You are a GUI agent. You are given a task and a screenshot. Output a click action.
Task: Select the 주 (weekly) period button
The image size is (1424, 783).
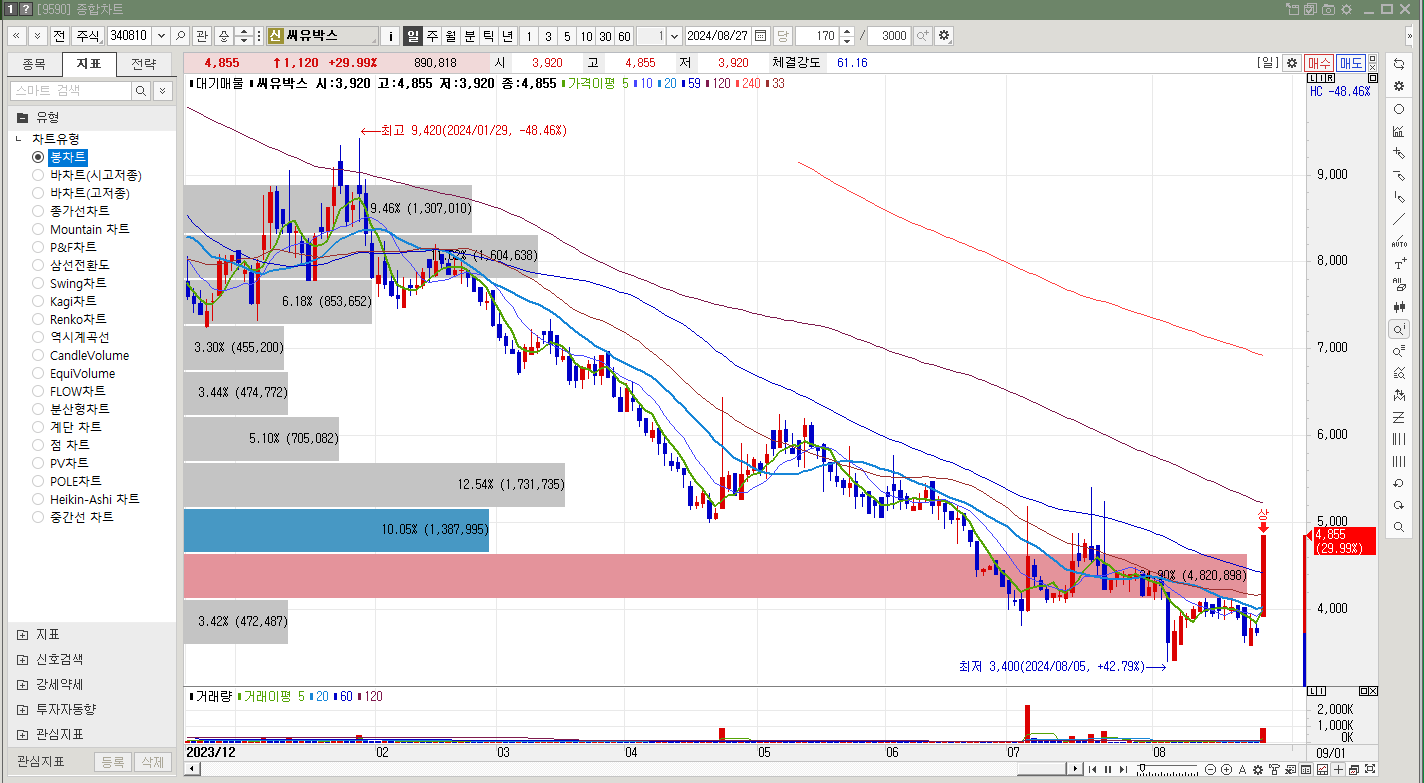tap(432, 35)
